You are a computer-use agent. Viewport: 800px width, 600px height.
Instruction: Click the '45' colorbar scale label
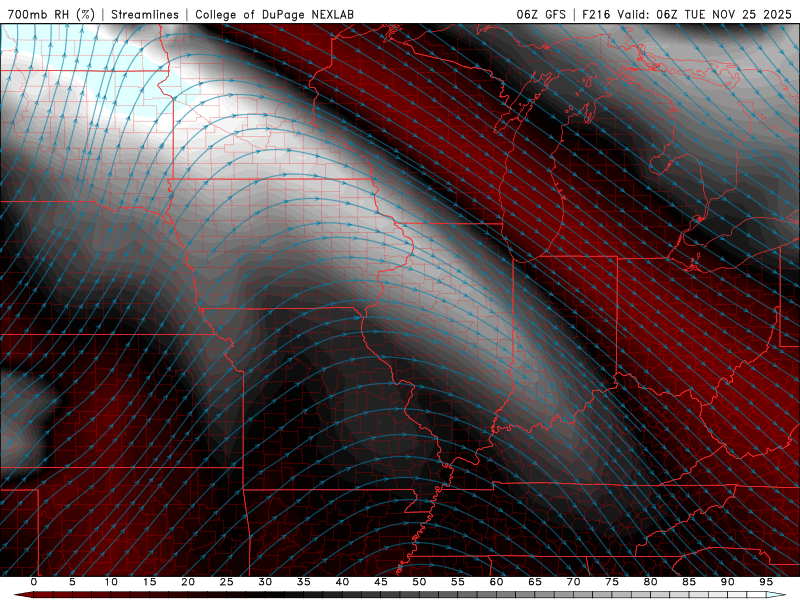(381, 582)
